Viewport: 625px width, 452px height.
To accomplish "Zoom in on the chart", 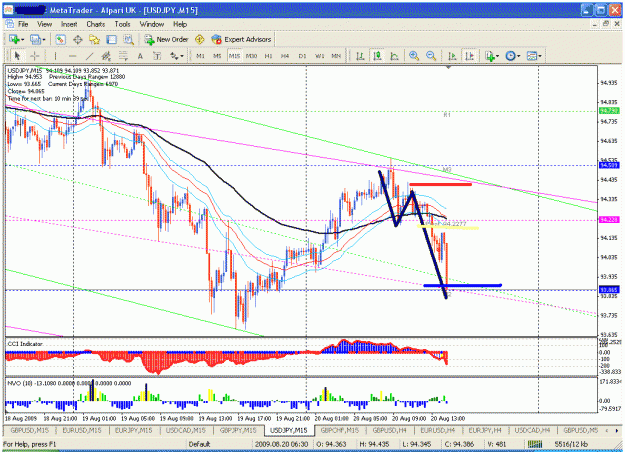I will 414,56.
